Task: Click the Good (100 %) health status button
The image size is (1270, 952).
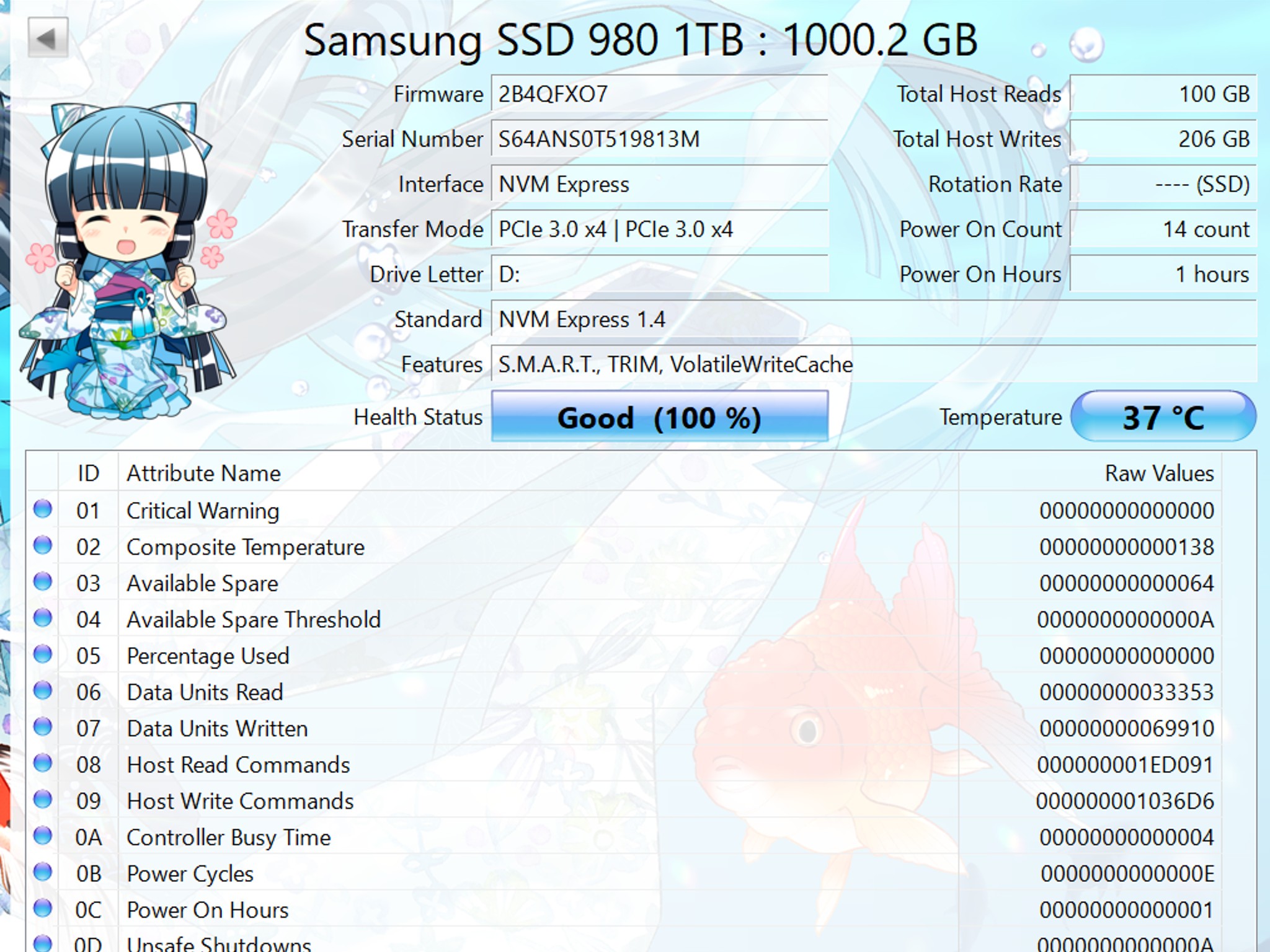Action: (x=659, y=416)
